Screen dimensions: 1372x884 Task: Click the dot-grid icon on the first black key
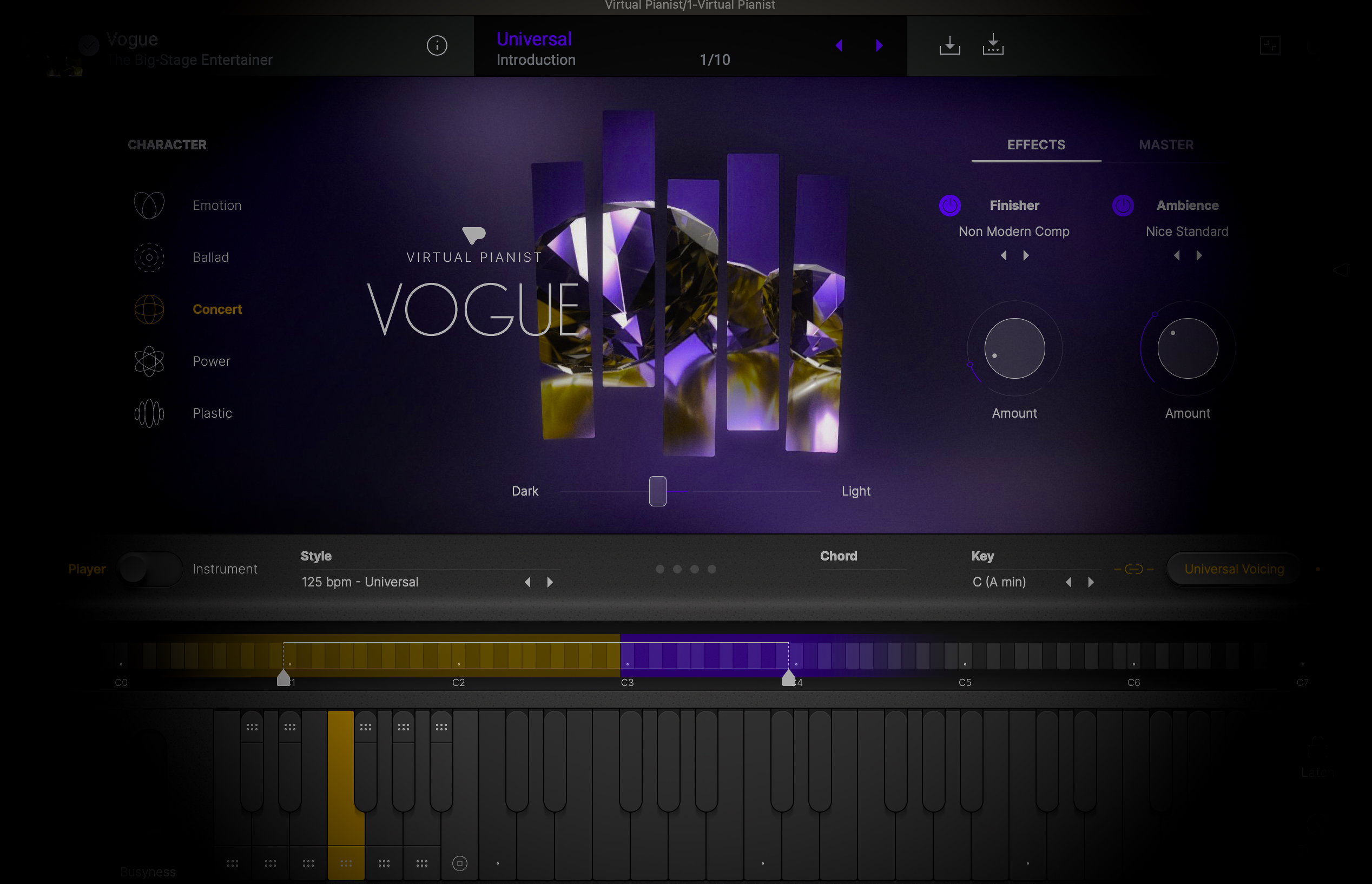pyautogui.click(x=252, y=727)
